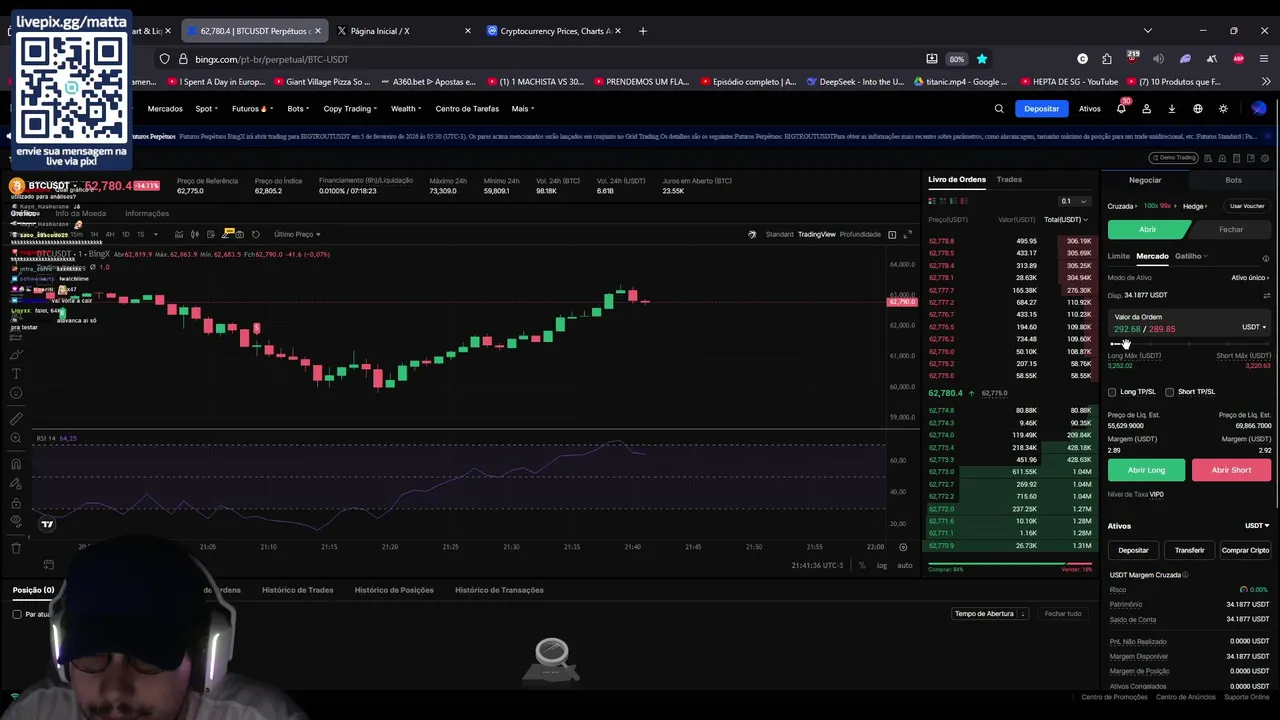This screenshot has height=720, width=1280.
Task: Open the trading settings gear icon
Action: pyautogui.click(x=1265, y=158)
